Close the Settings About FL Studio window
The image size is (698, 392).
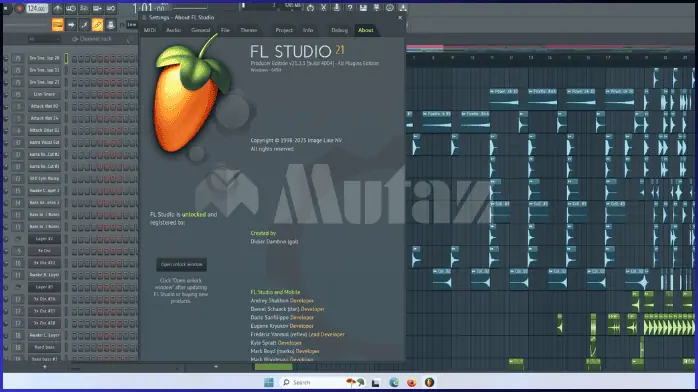pyautogui.click(x=400, y=17)
